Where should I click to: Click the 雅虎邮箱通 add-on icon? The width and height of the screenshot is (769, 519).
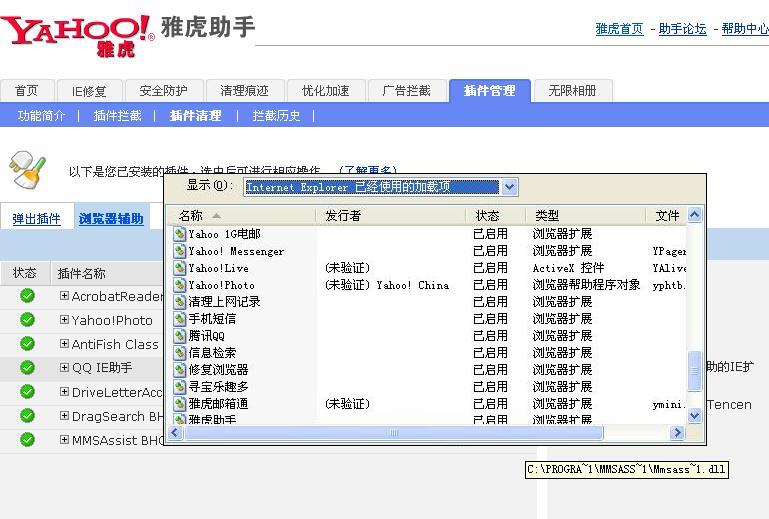pos(179,404)
